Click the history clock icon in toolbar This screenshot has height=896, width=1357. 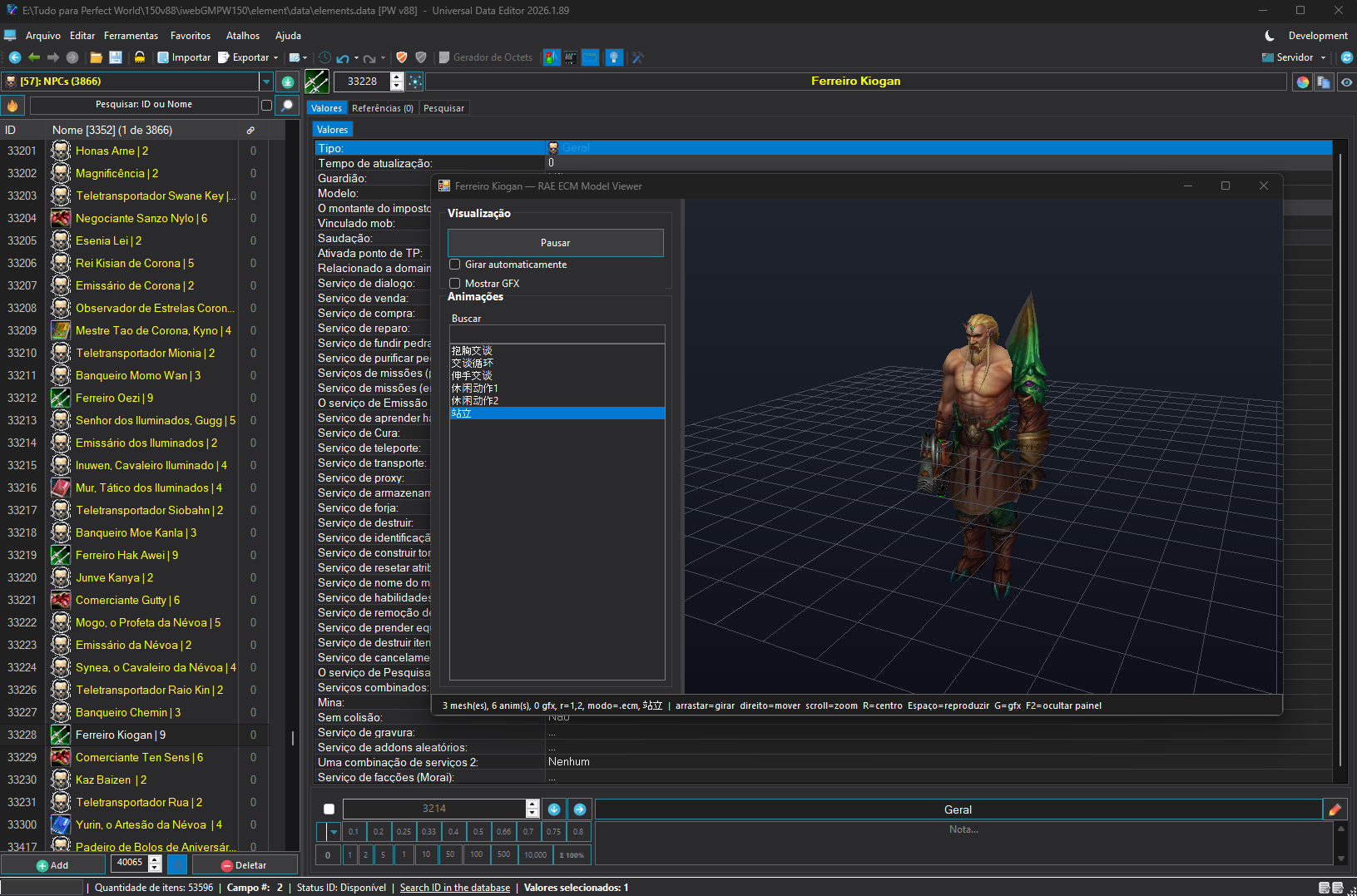click(x=324, y=57)
